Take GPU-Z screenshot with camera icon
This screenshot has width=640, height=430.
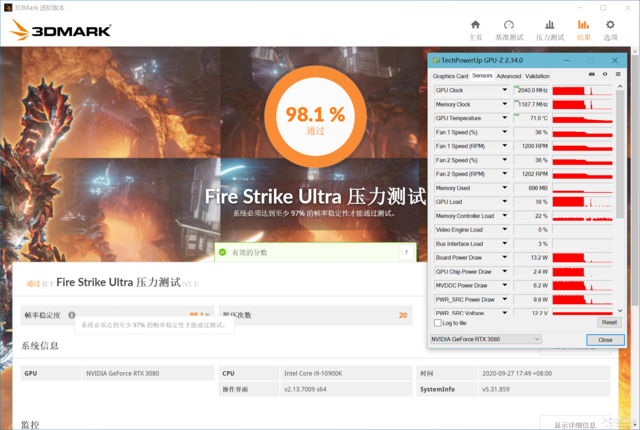click(x=592, y=74)
